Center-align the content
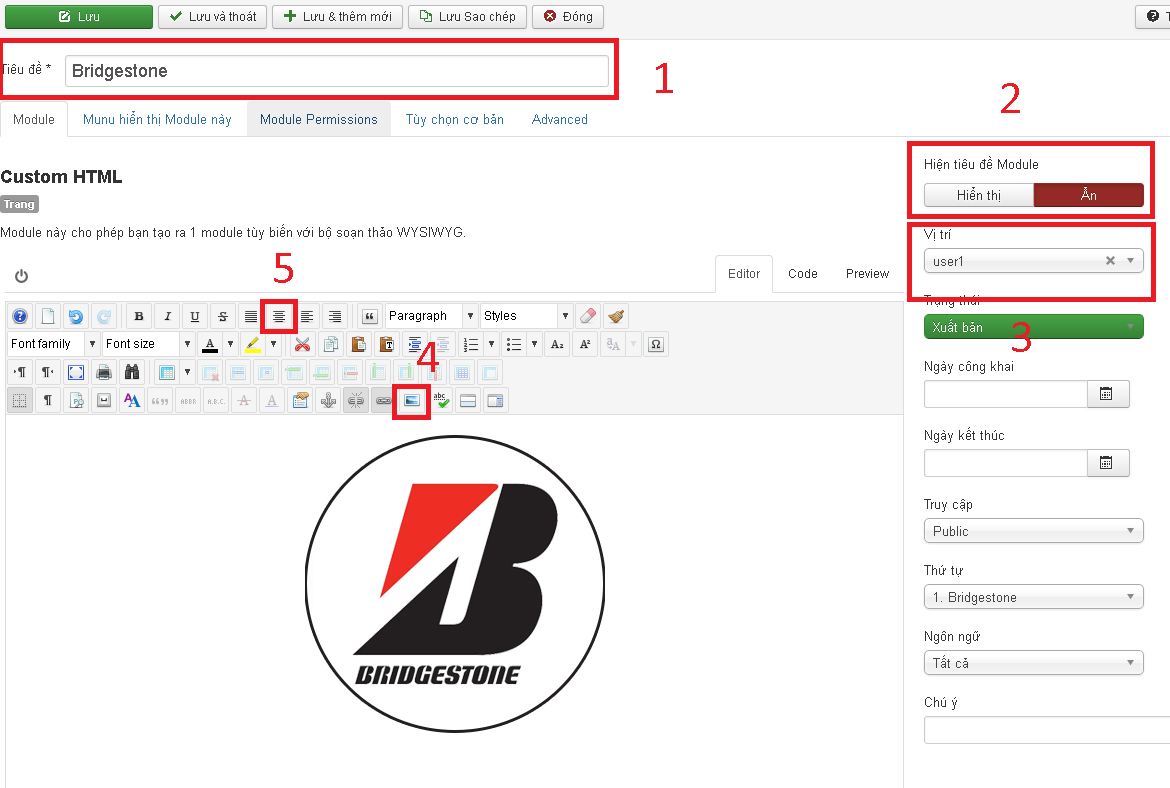Image resolution: width=1170 pixels, height=788 pixels. [279, 316]
